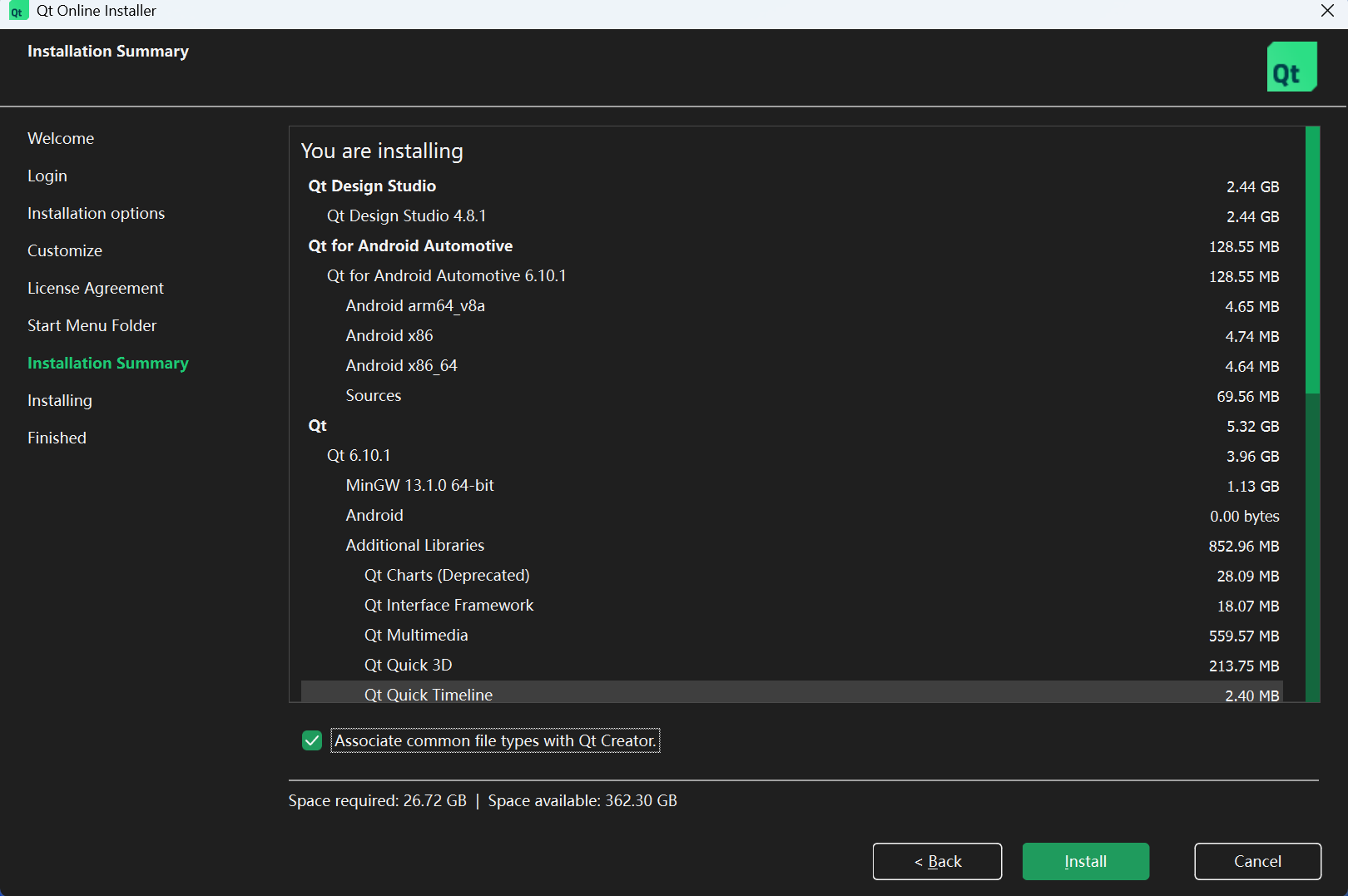The width and height of the screenshot is (1348, 896).
Task: Select the Installation Summary step in the sidebar
Action: [x=108, y=363]
